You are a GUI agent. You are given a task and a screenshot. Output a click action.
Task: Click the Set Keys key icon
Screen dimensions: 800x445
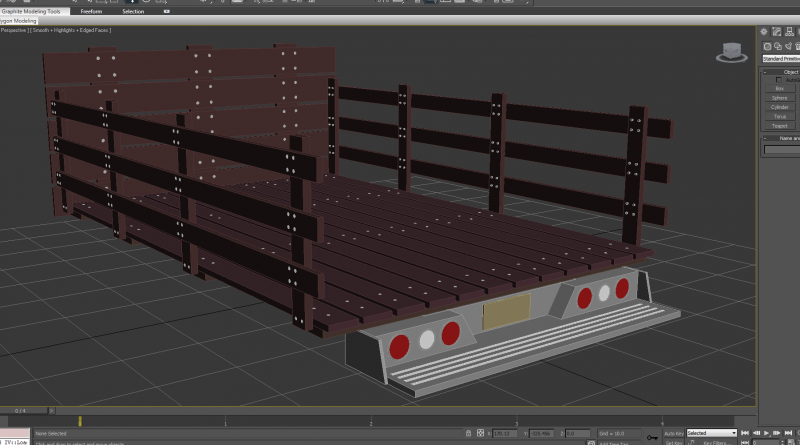click(x=652, y=437)
